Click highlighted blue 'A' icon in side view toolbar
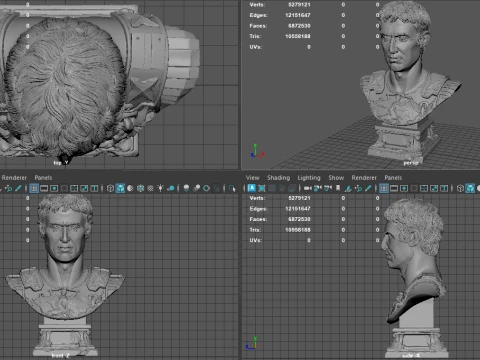Screen dimensions: 480x360 tap(252, 188)
